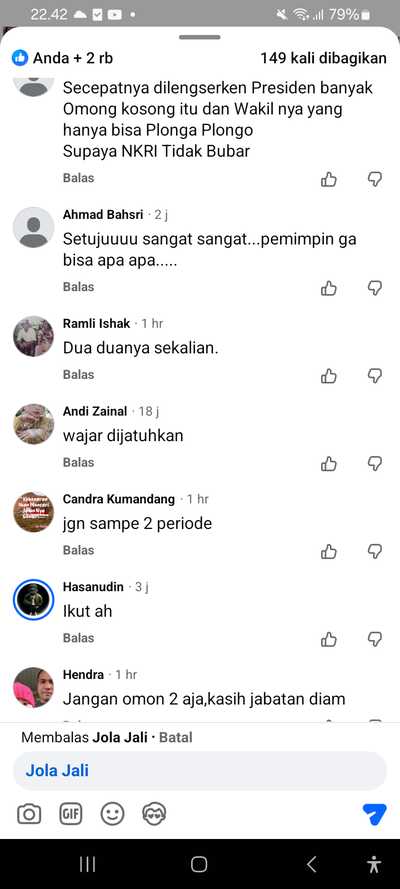Like Ahmad Bahsri's comment with thumbs up
This screenshot has height=889, width=400.
329,288
